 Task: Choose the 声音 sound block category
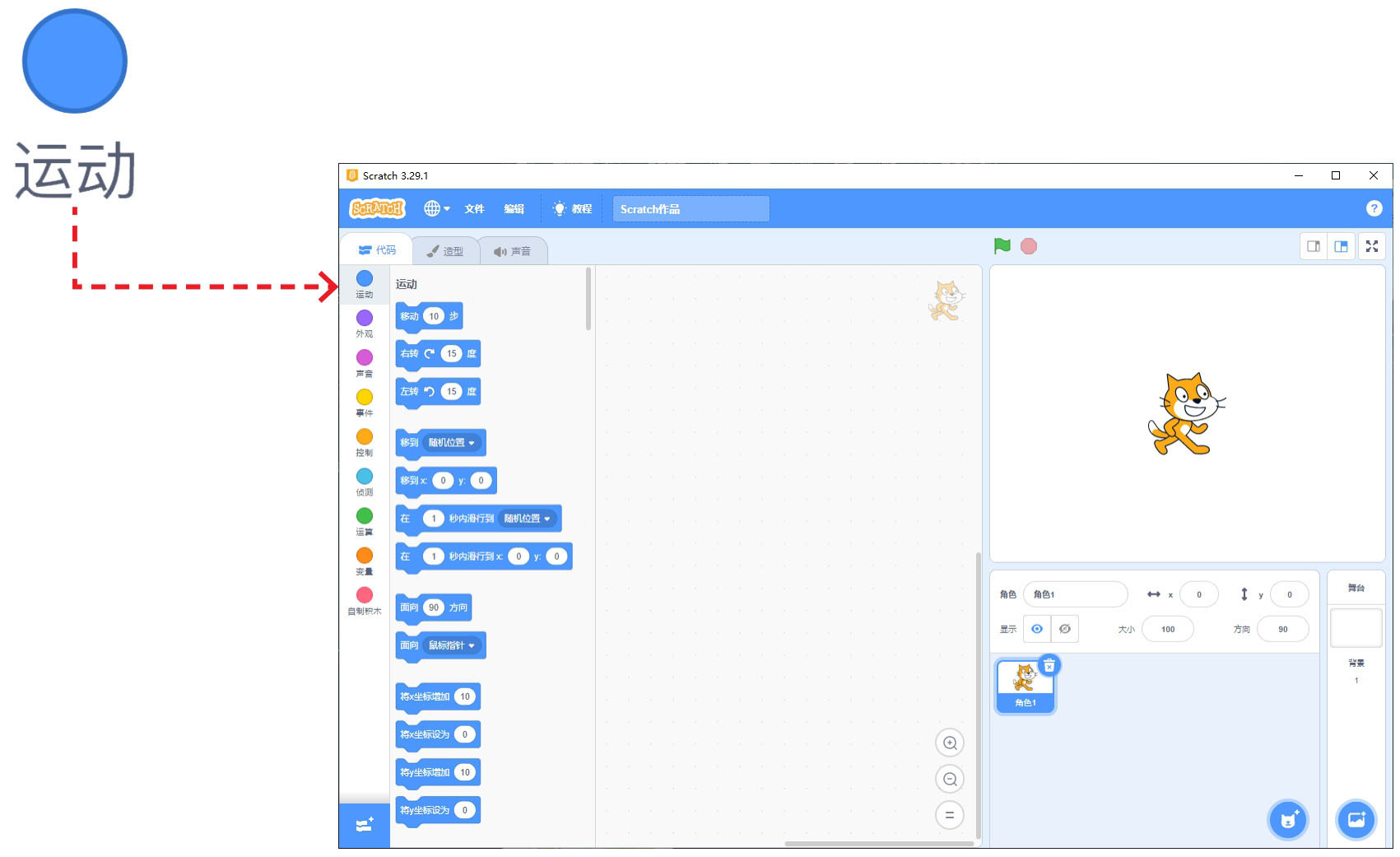coord(365,363)
